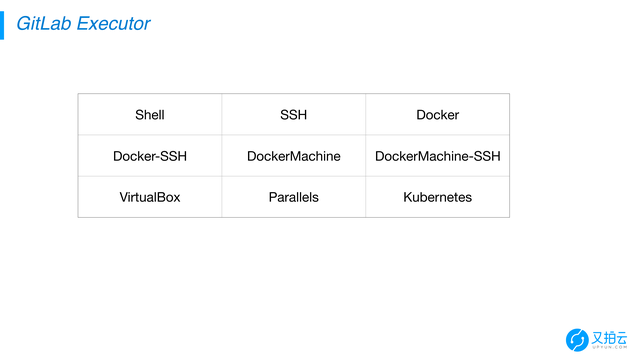This screenshot has height=360, width=640.
Task: Select the DockerMachine-SSH table cell
Action: [438, 156]
